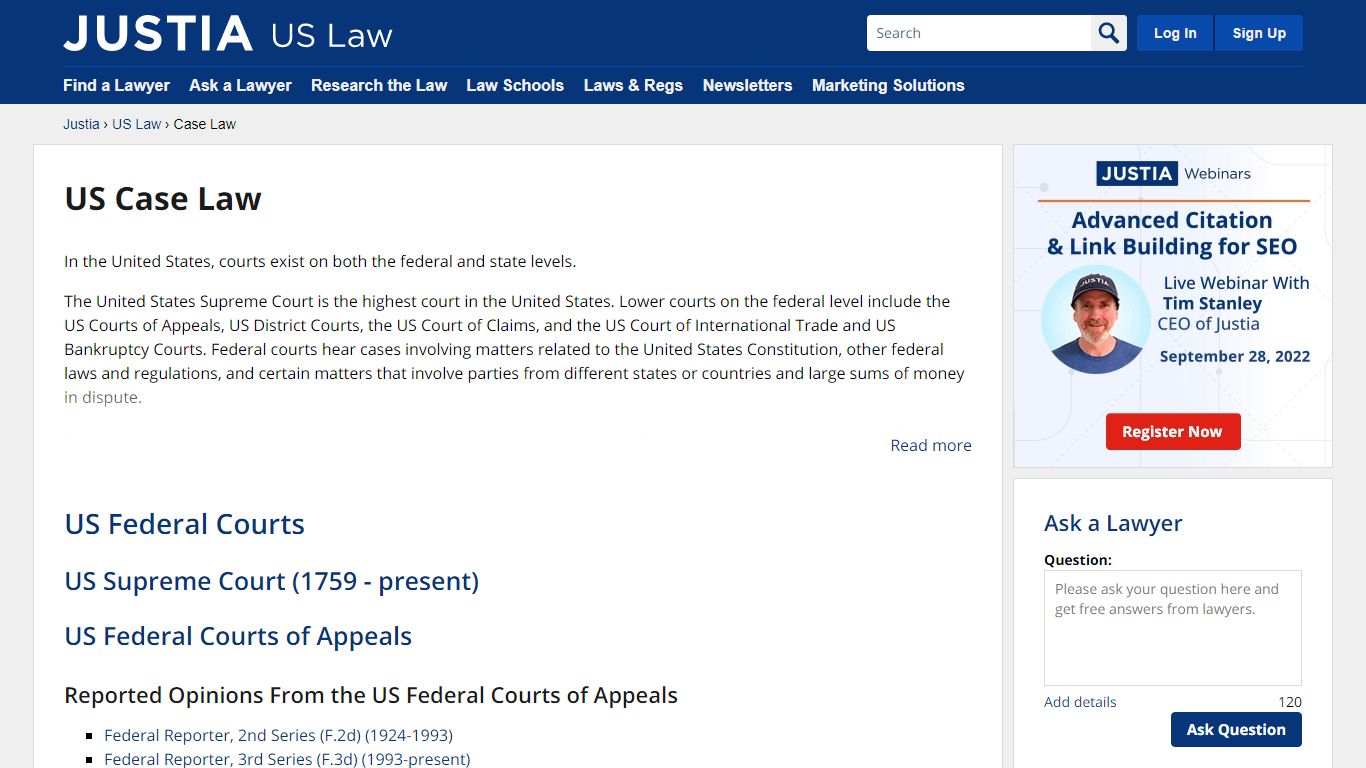This screenshot has height=768, width=1366.
Task: Open US Supreme Court (1759 - present) link
Action: 271,581
